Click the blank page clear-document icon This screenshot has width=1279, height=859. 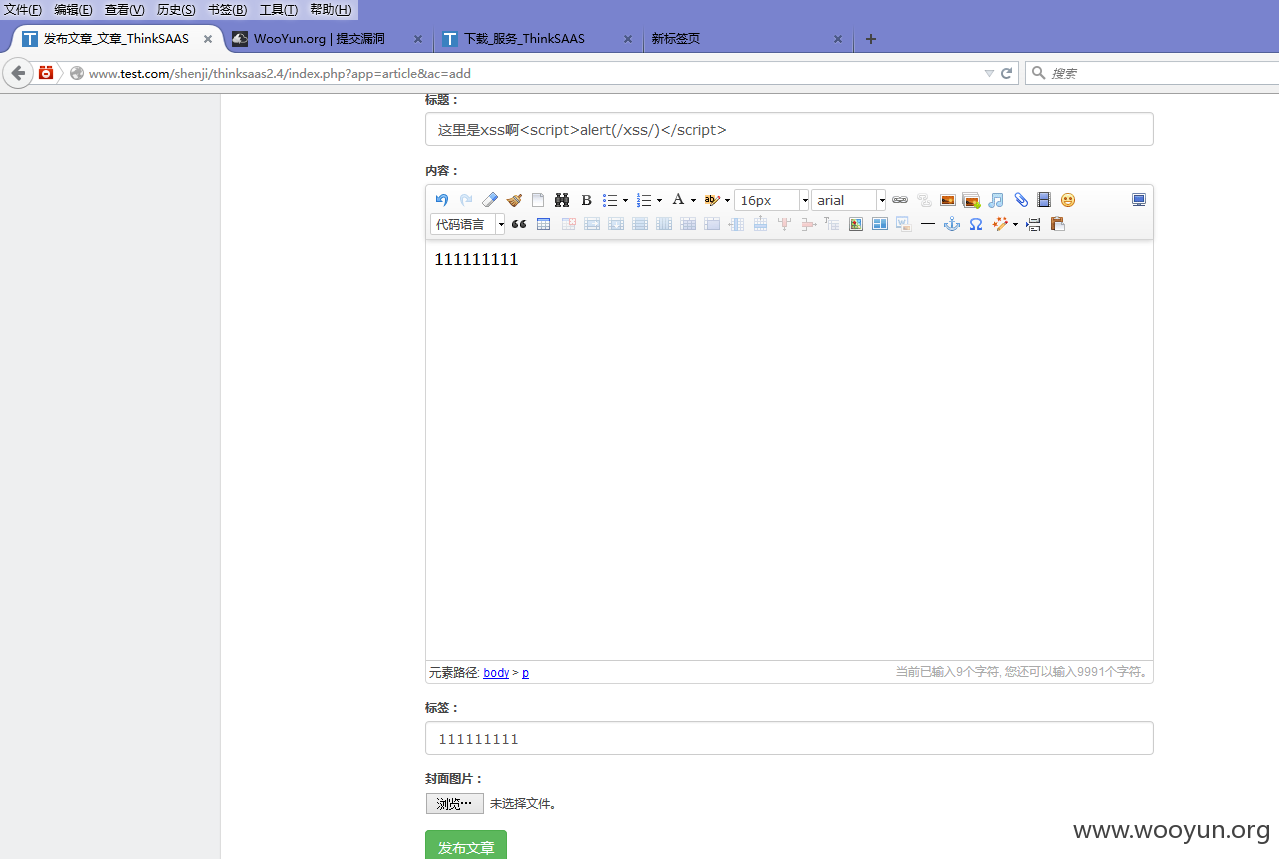[538, 200]
